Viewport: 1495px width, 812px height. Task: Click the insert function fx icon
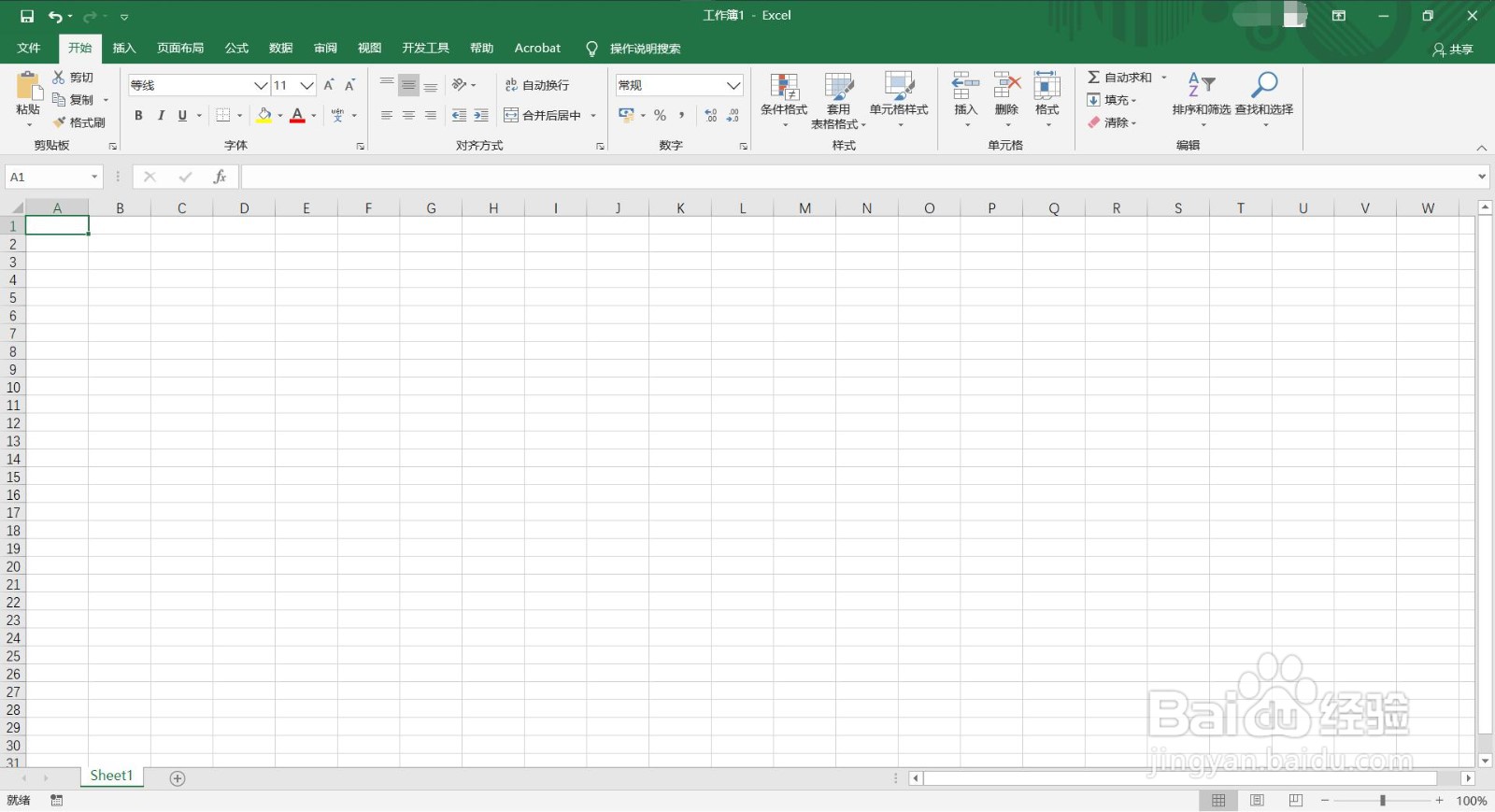coord(220,177)
